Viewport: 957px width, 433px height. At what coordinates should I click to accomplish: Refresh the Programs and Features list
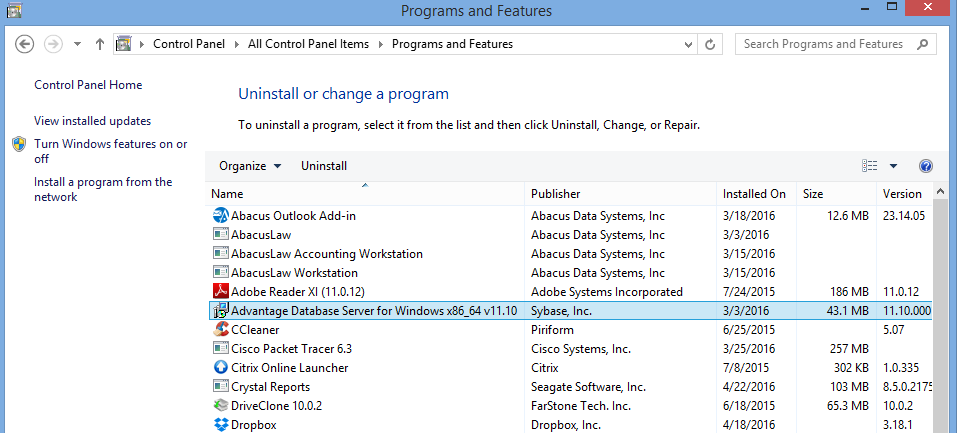pos(710,44)
